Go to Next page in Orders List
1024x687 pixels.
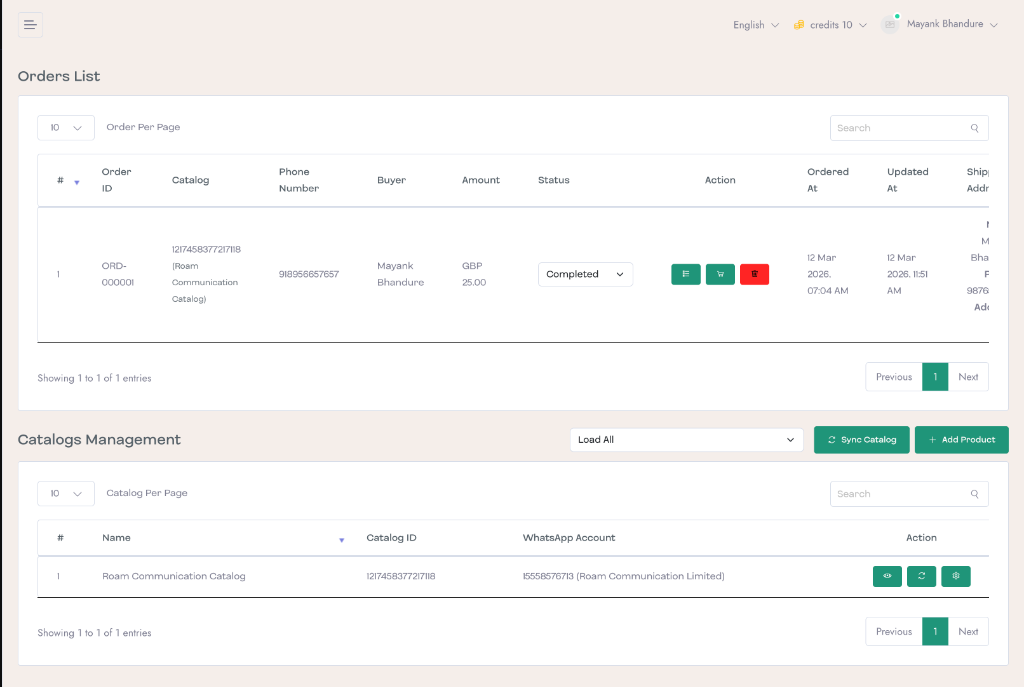968,377
